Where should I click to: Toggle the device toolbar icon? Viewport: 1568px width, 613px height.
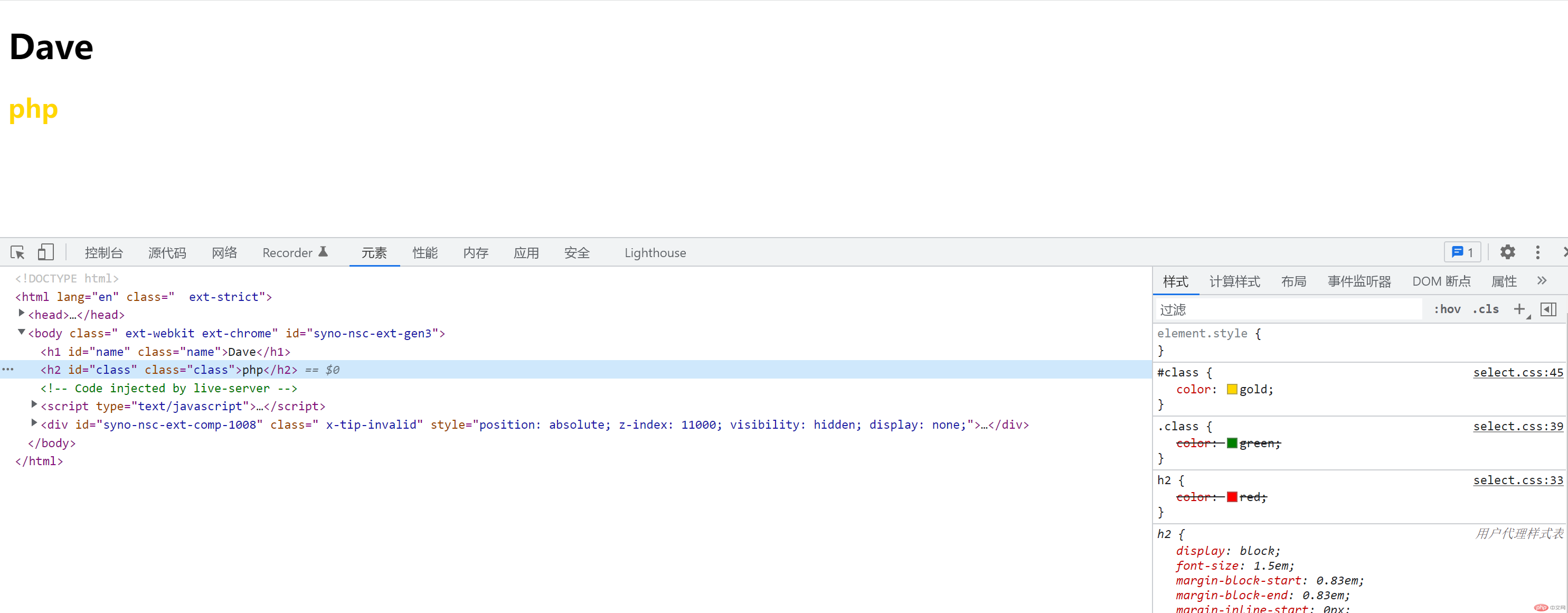tap(45, 252)
